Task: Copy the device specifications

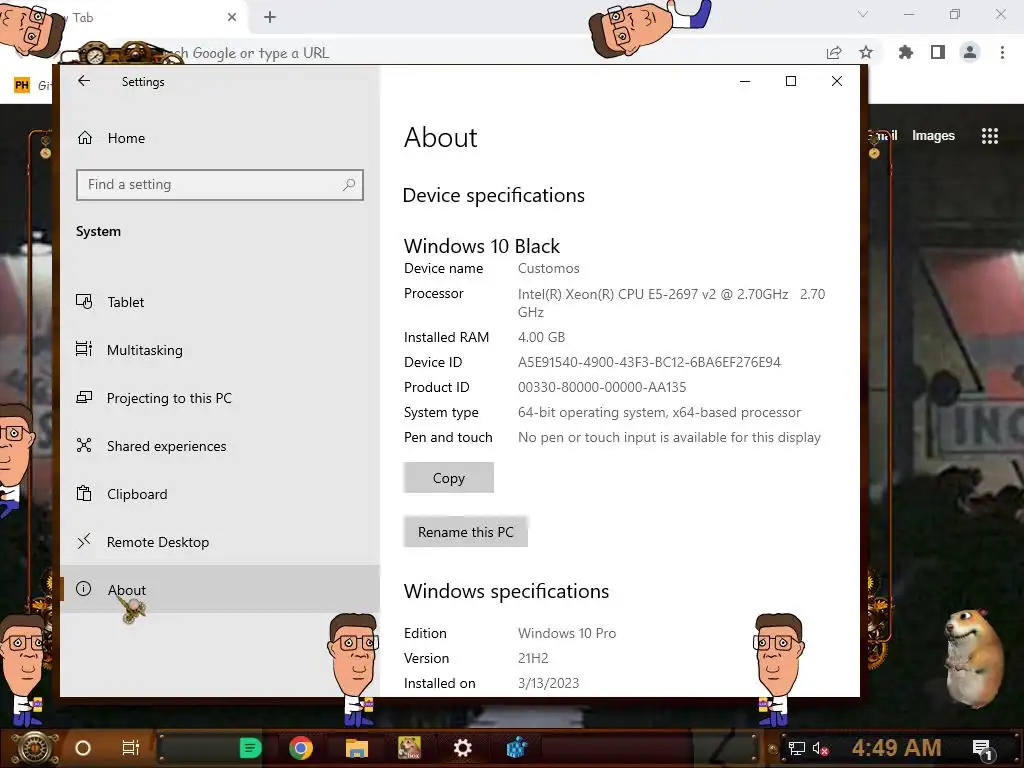Action: [x=449, y=477]
